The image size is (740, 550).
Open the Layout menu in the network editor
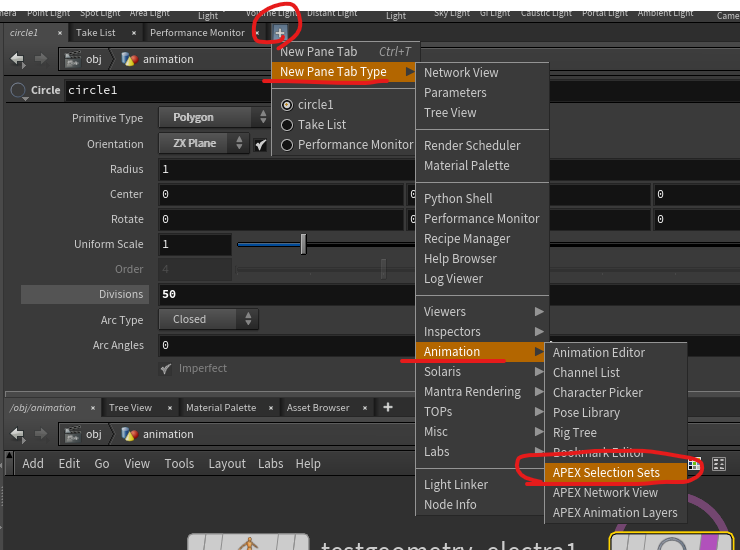[227, 464]
